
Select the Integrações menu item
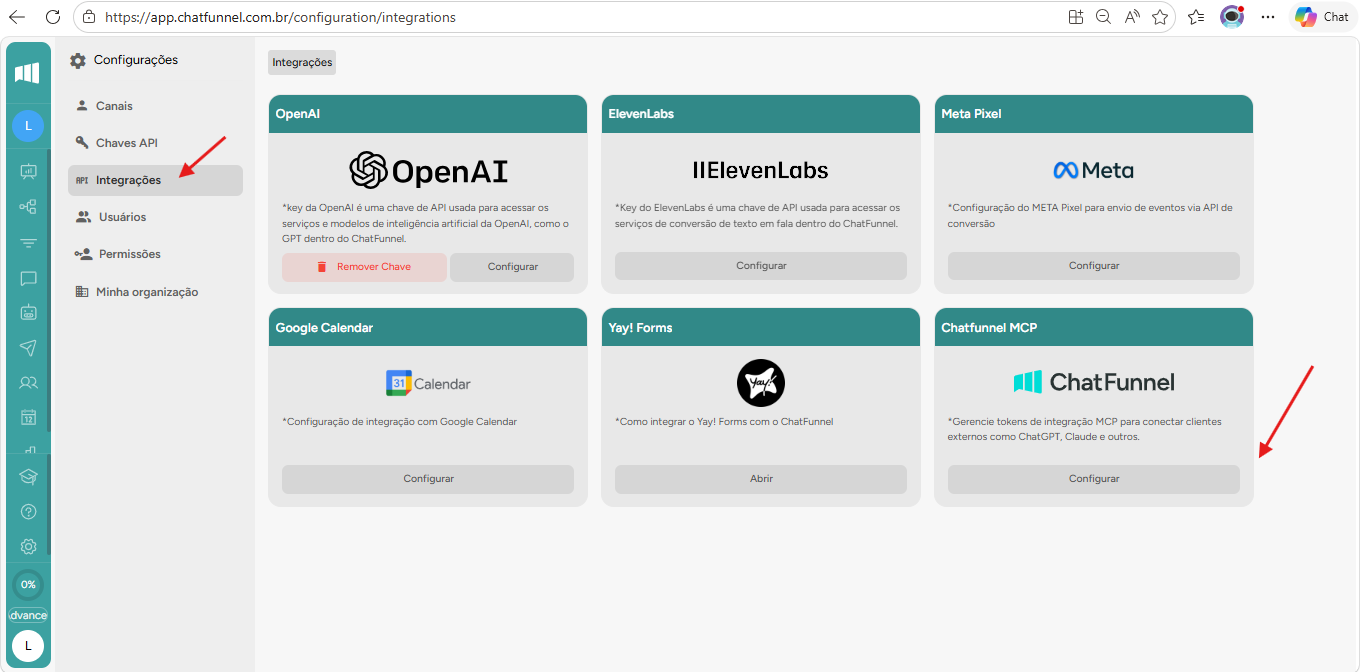(x=155, y=180)
